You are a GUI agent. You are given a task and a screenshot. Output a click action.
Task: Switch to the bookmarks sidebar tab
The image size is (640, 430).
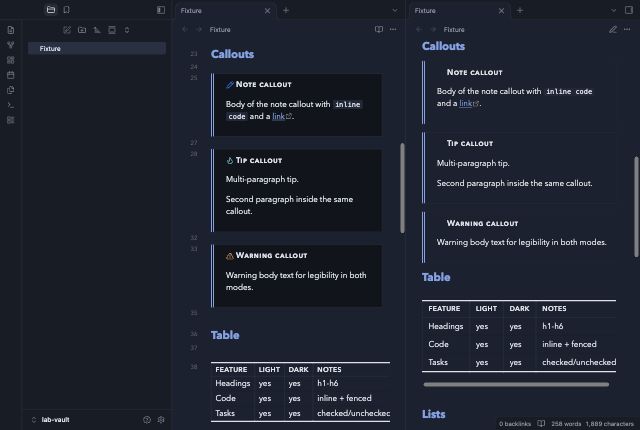pos(67,10)
